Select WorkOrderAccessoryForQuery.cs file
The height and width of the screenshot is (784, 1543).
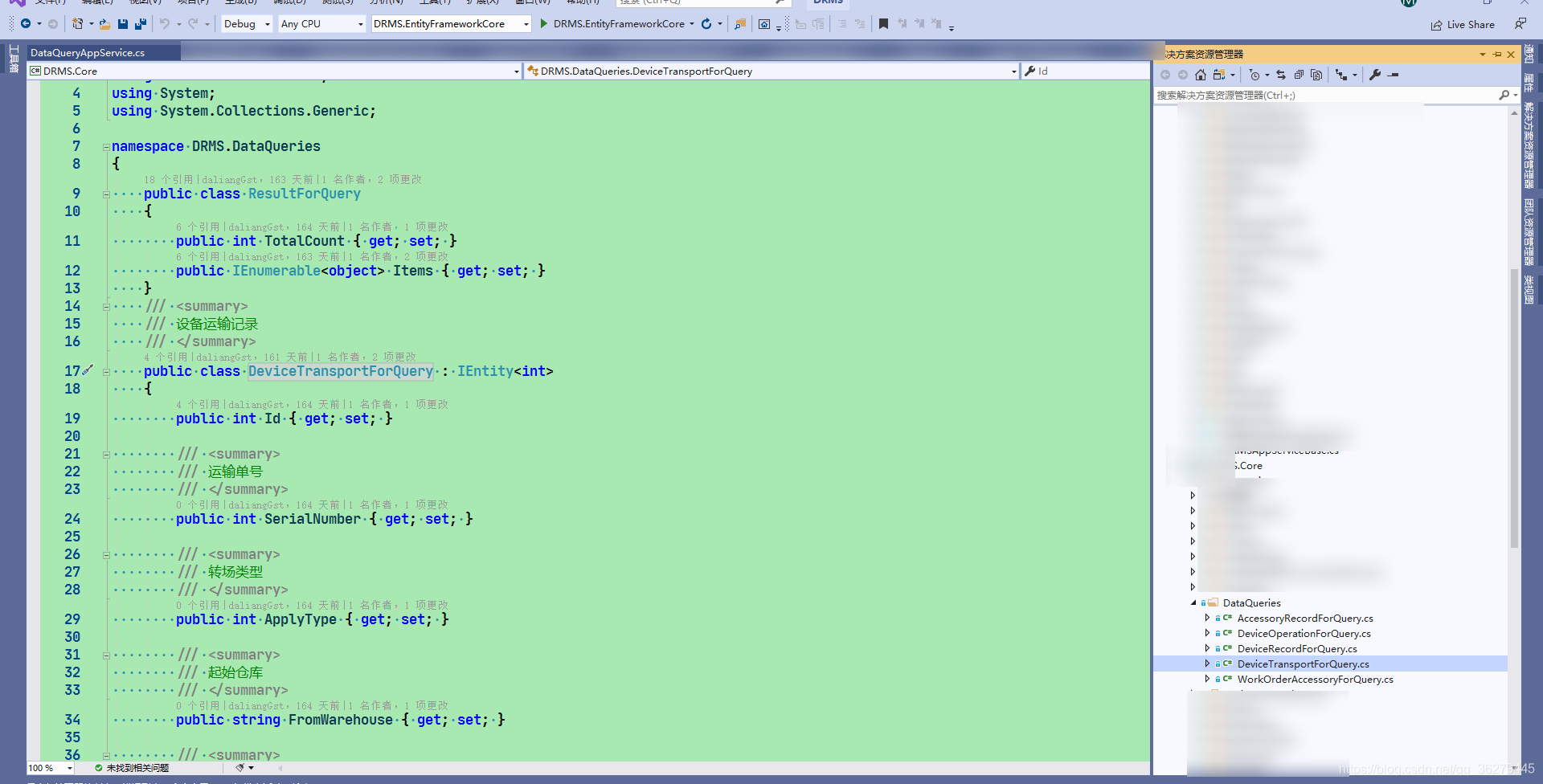pos(1315,680)
